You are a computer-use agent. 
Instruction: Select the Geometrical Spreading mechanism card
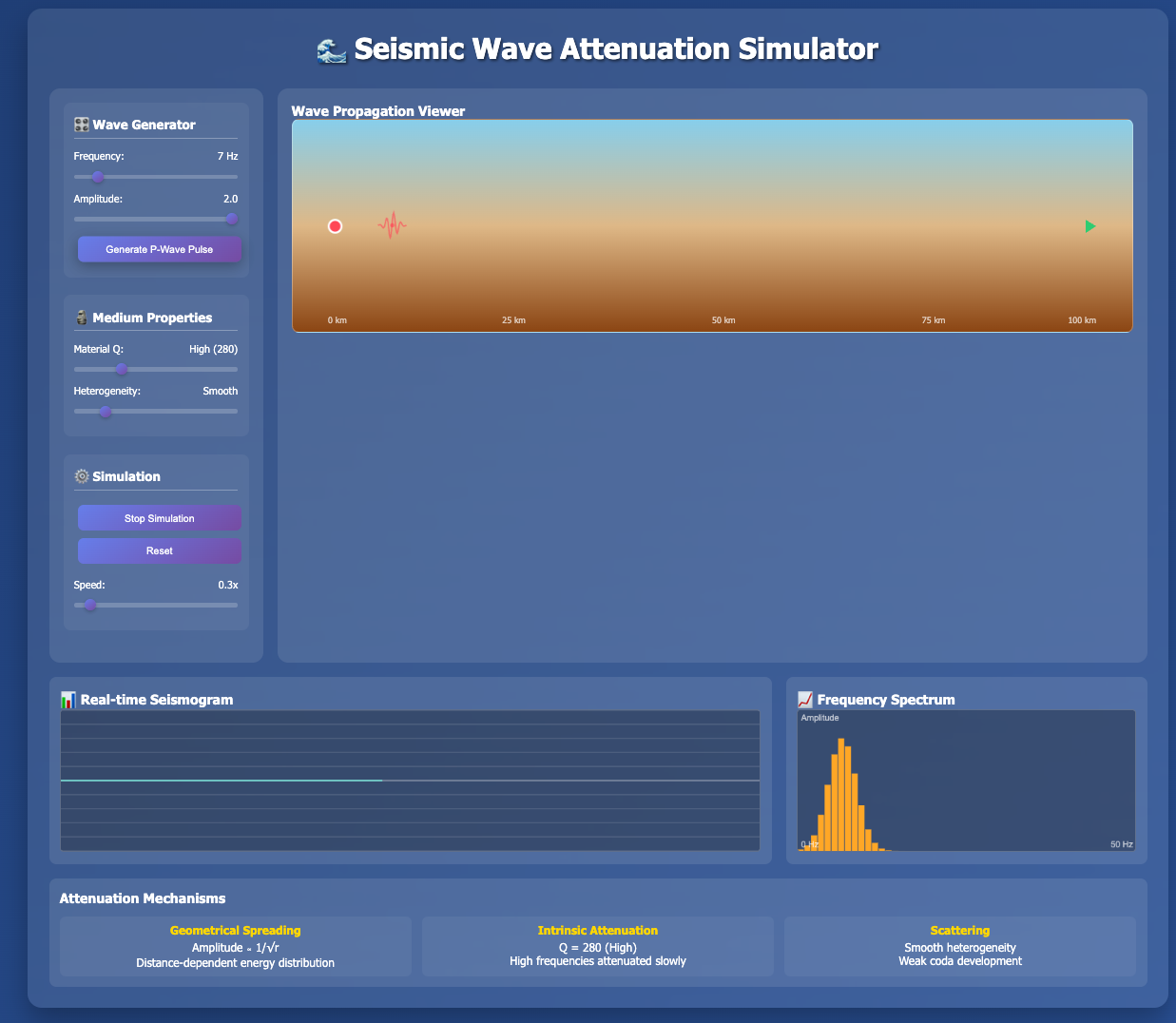click(235, 946)
